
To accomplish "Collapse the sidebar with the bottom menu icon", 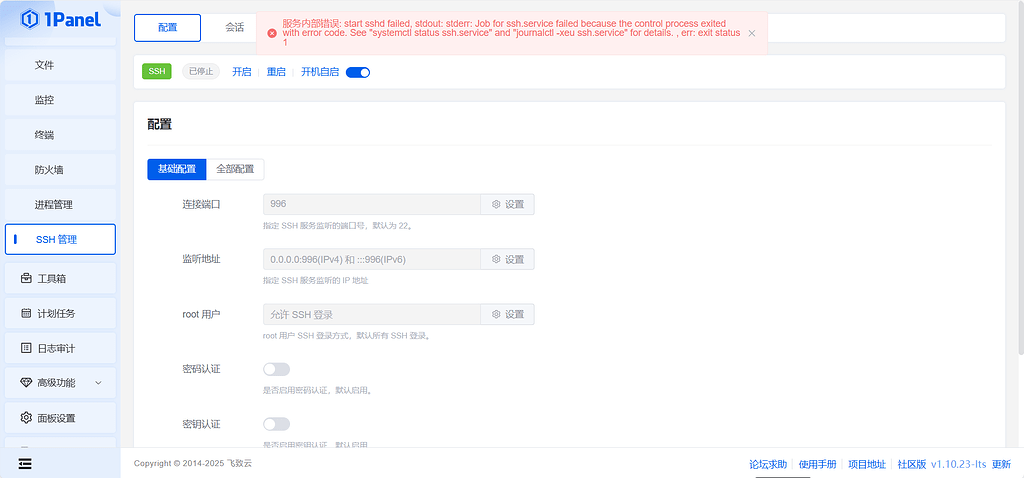I will 25,463.
